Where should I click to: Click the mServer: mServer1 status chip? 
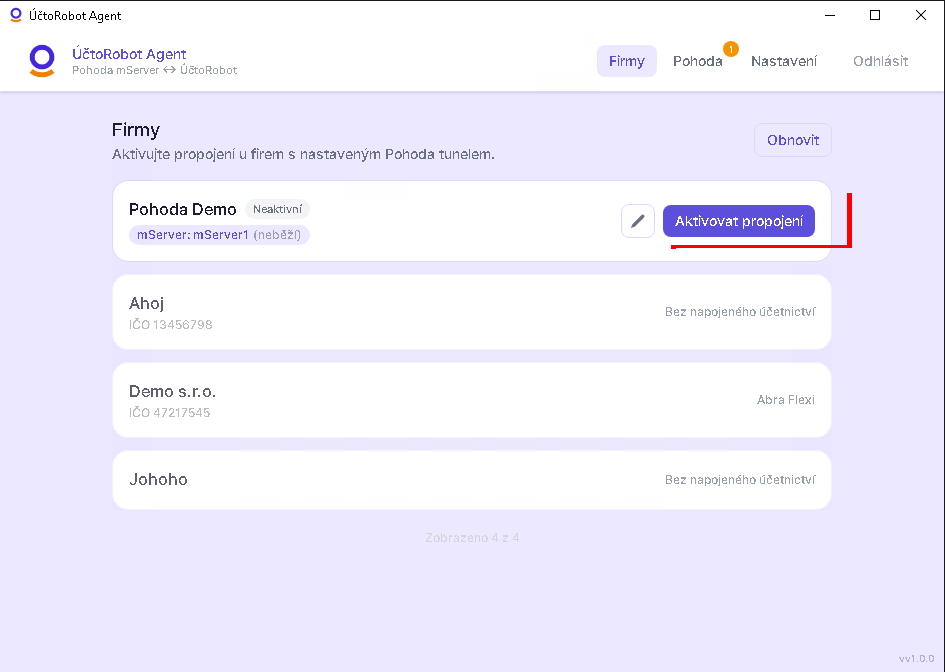click(219, 234)
